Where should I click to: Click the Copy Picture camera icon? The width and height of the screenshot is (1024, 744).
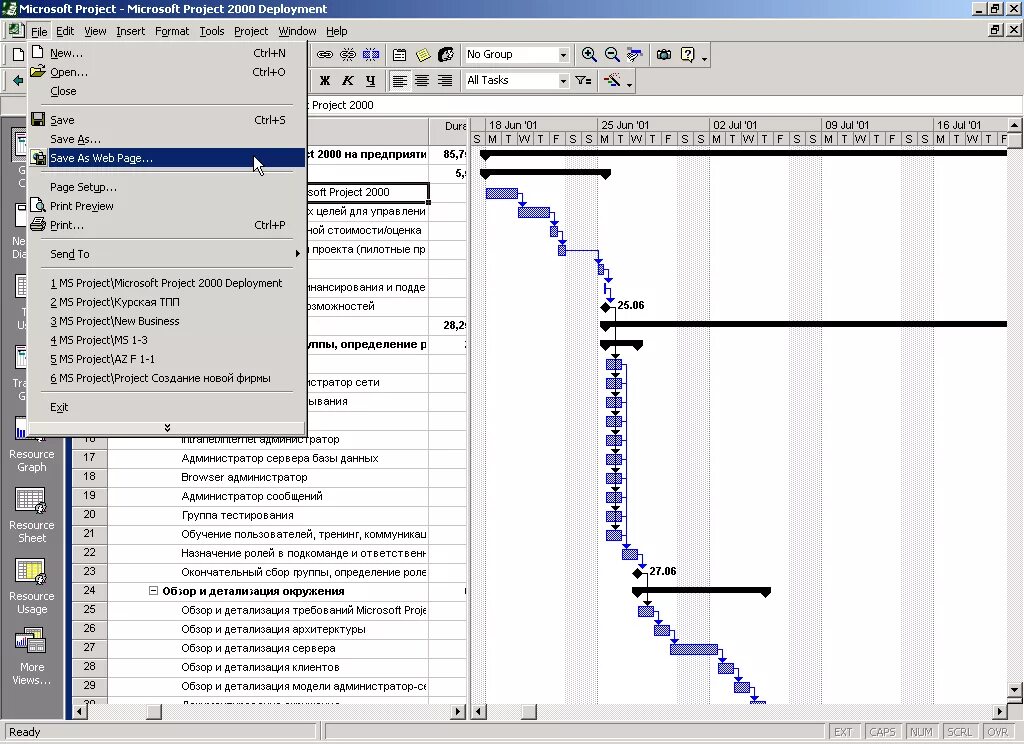664,55
